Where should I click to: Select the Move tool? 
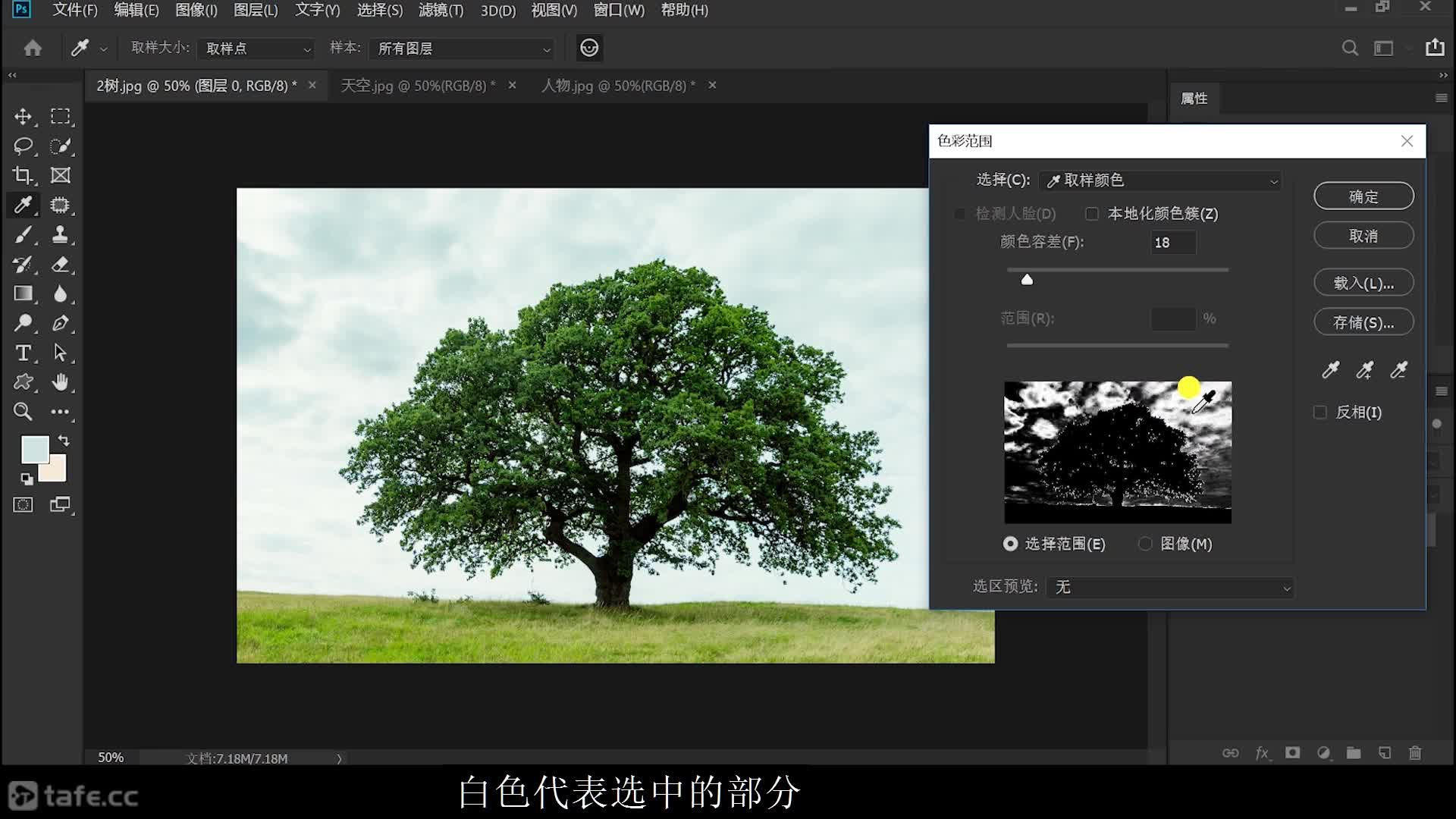(23, 116)
